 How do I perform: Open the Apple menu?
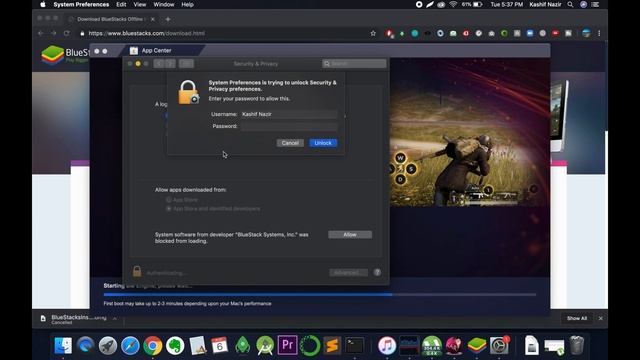[43, 4]
